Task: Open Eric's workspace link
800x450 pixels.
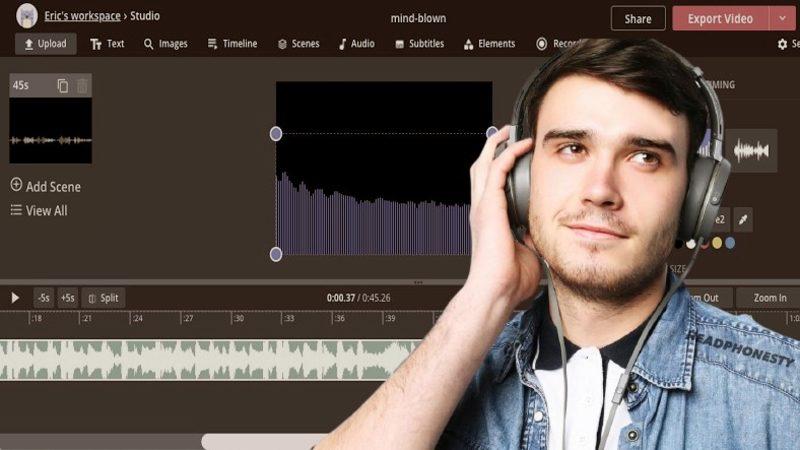Action: [x=82, y=16]
